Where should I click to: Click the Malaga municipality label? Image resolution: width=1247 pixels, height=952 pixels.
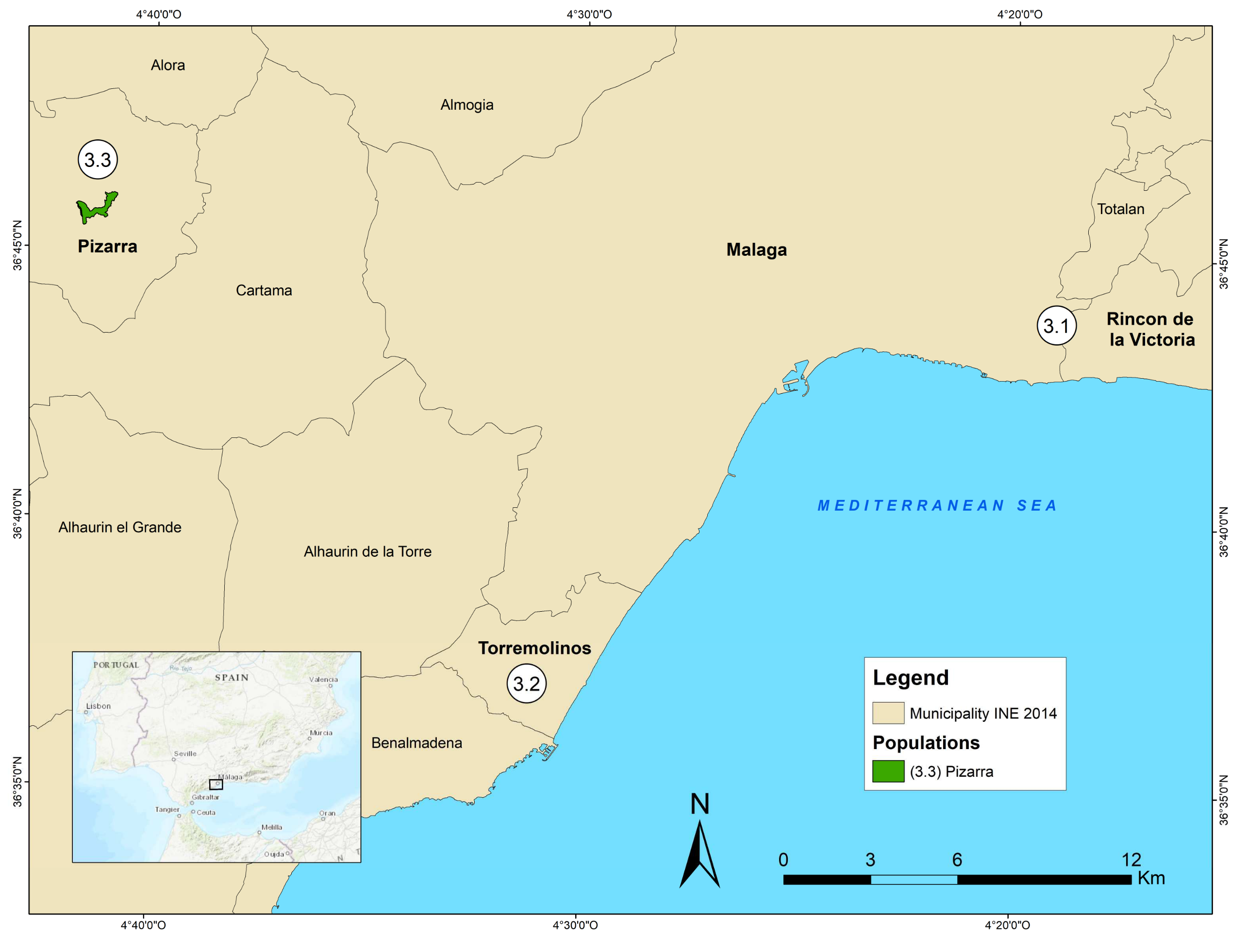tap(756, 250)
